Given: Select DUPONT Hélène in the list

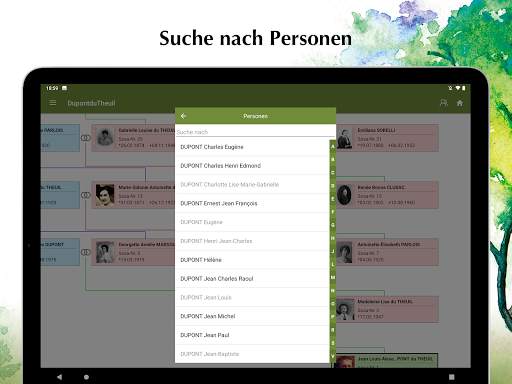Looking at the screenshot, I should [x=252, y=260].
